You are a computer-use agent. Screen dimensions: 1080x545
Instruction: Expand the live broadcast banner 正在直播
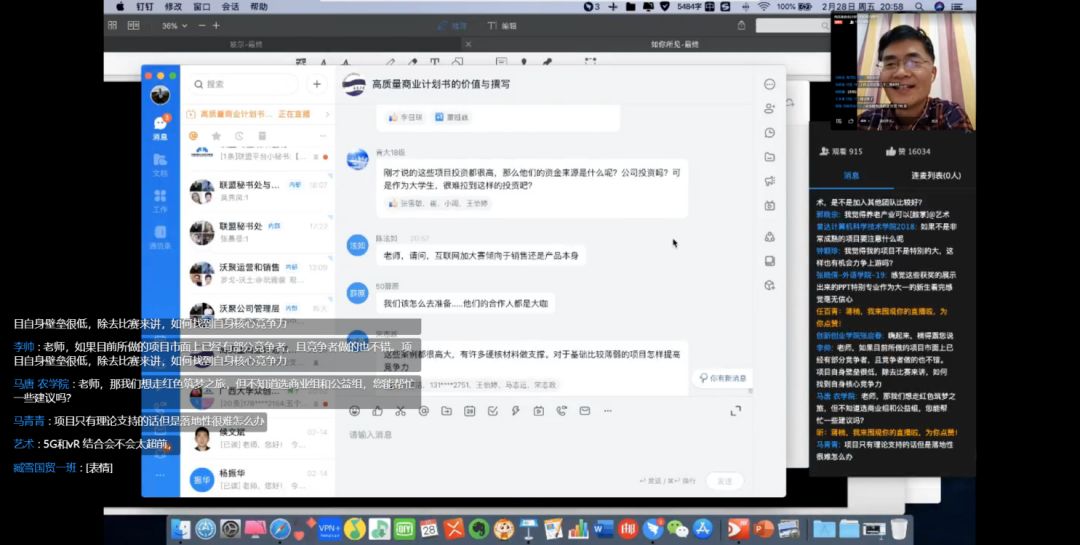click(258, 114)
